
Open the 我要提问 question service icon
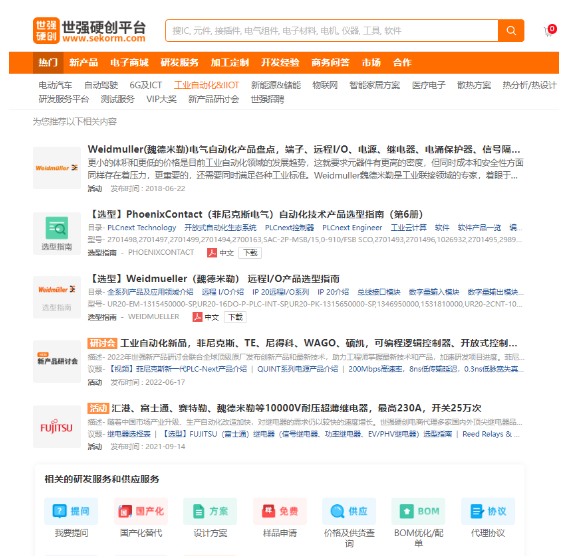71,511
